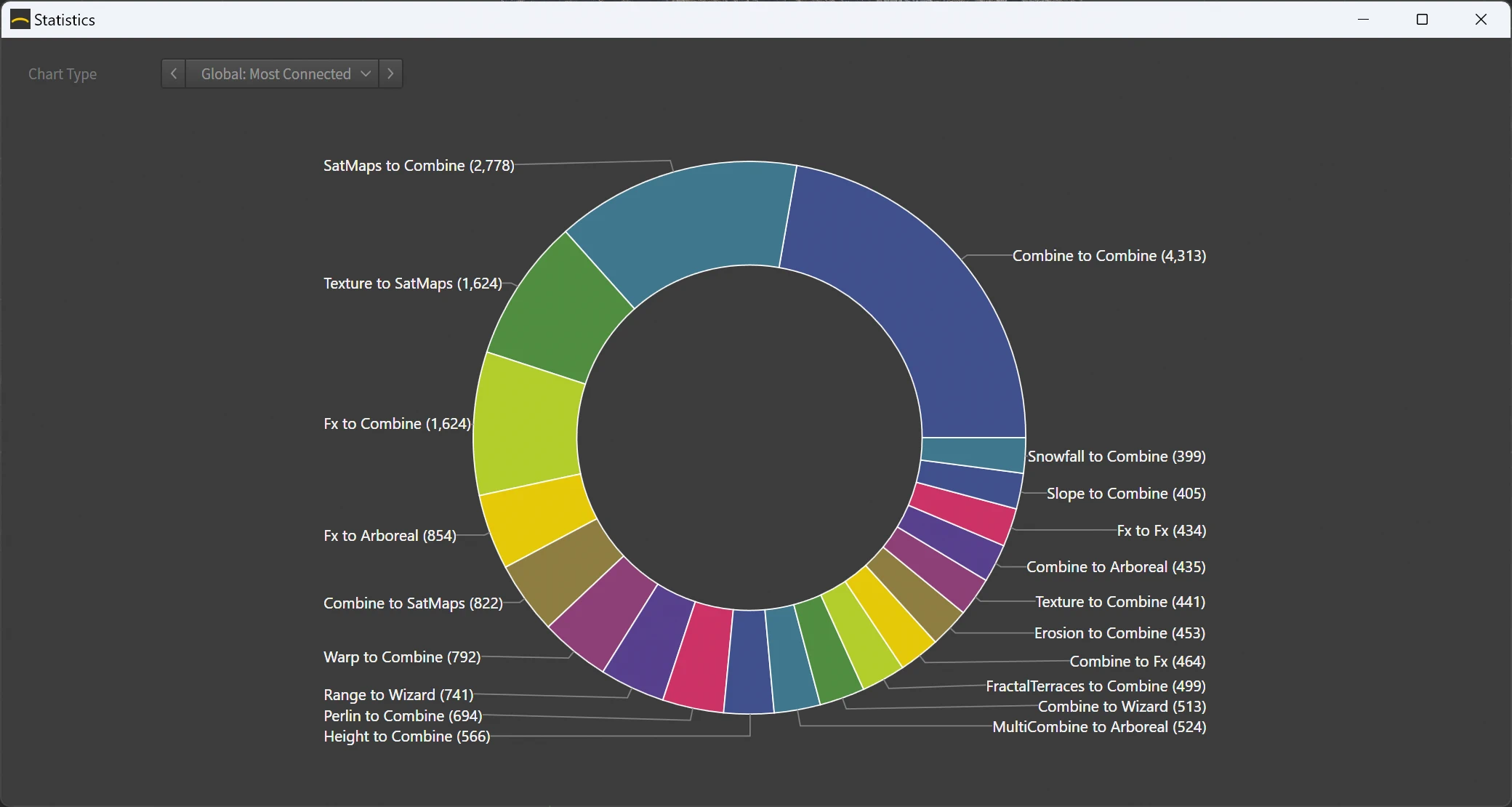Click 'Range to Wizard (741)' label

398,695
